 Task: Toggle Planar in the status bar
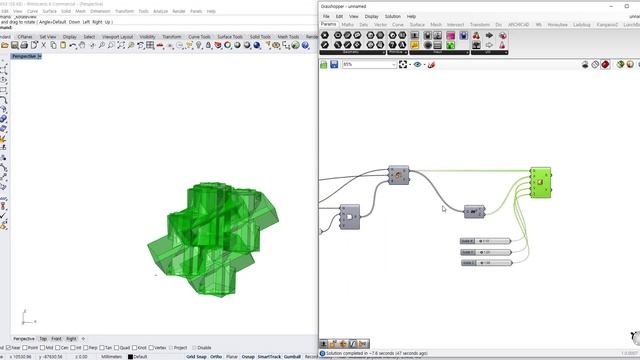coord(232,357)
